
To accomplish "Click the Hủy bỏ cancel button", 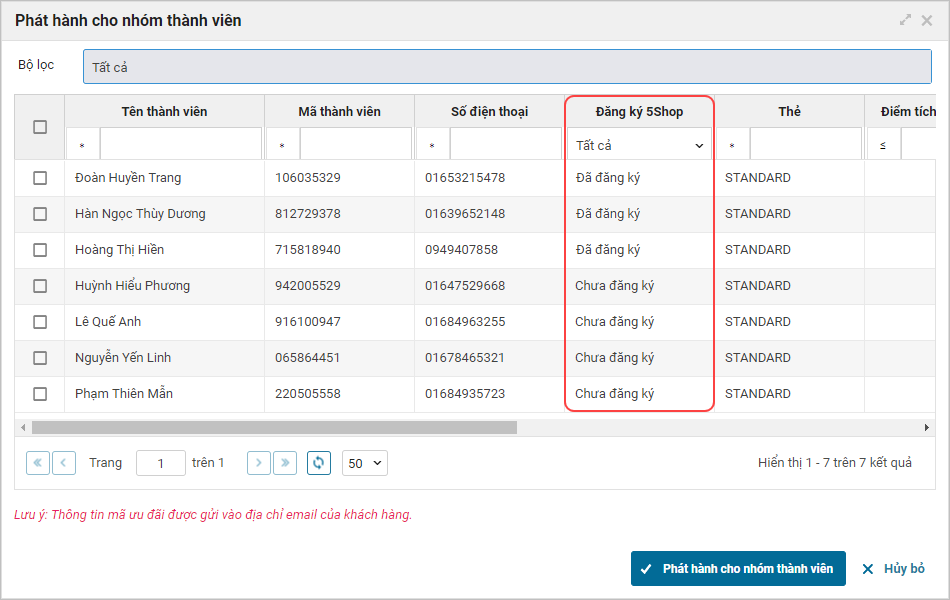I will (893, 568).
